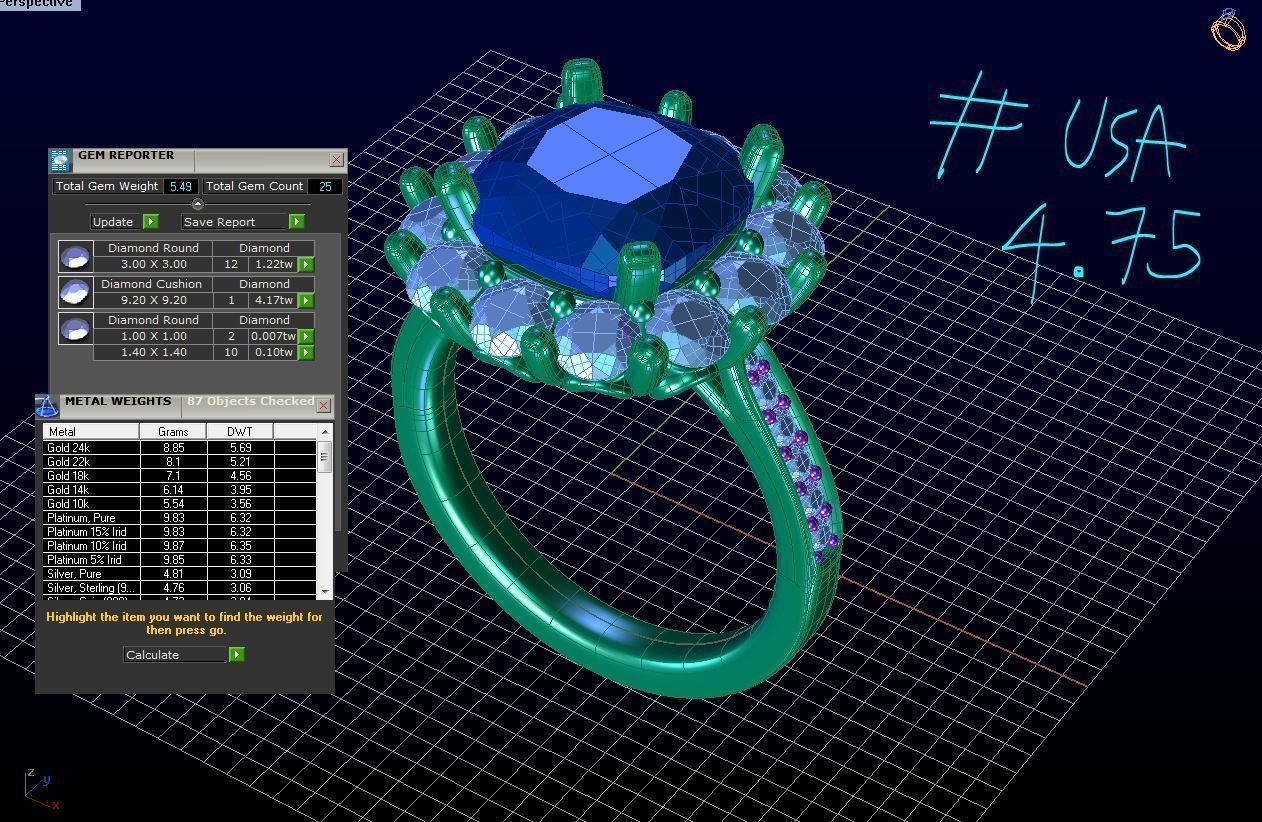Click the 9.20 X 9.20 gem size cell
Image resolution: width=1262 pixels, height=822 pixels.
[153, 300]
